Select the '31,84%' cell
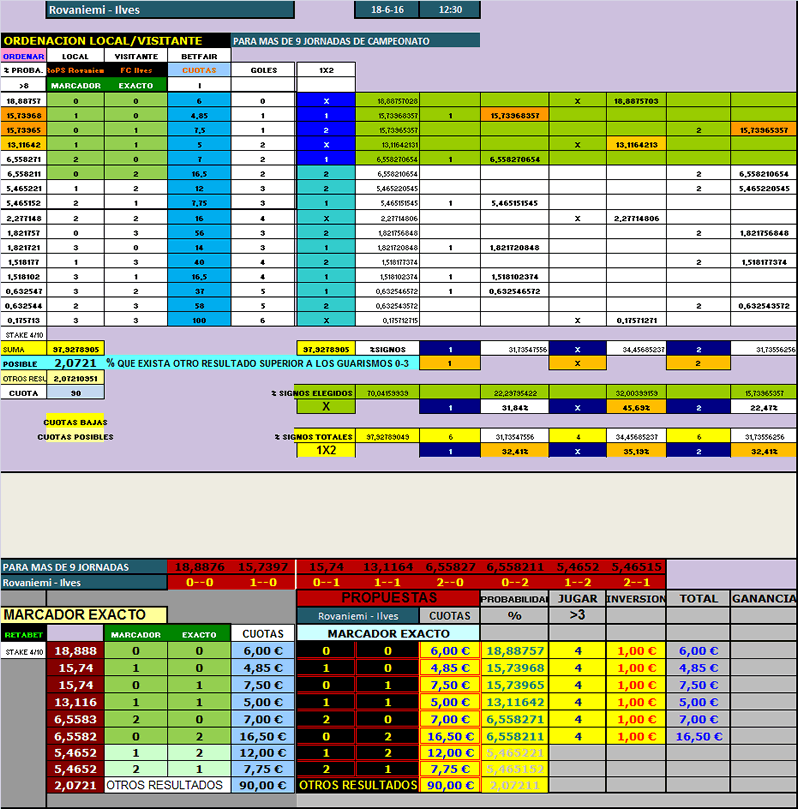This screenshot has width=798, height=809. tap(514, 407)
